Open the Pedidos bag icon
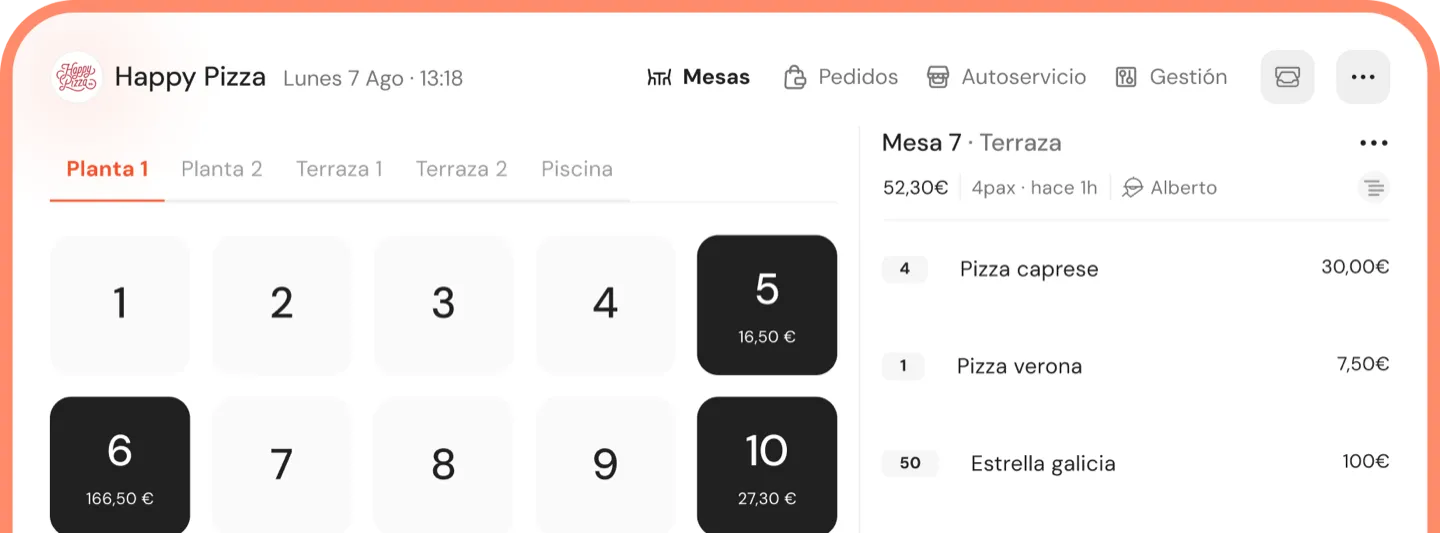This screenshot has width=1440, height=533. [795, 77]
